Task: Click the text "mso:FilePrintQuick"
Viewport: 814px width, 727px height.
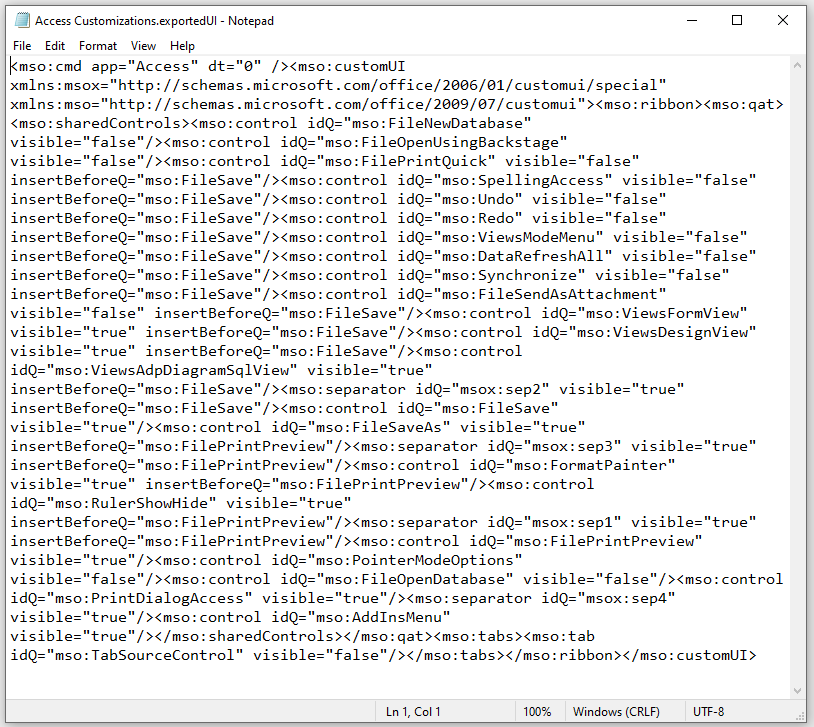Action: pos(405,161)
